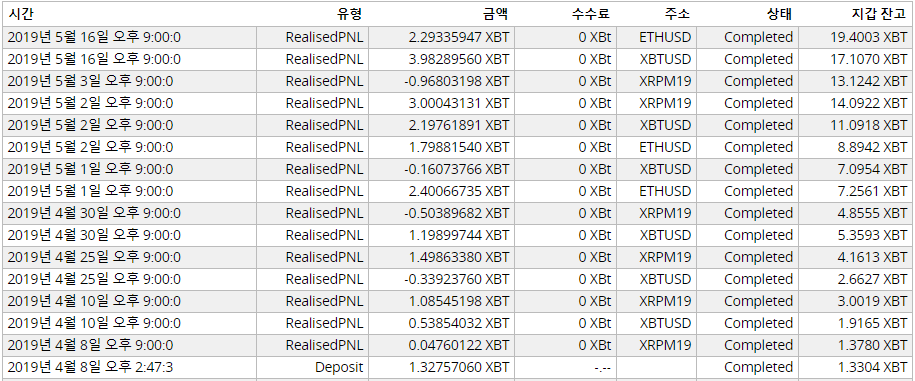Click the time 2019년 4월 8일 오후 2:47:3
Screen dimensions: 915x381
pyautogui.click(x=90, y=368)
